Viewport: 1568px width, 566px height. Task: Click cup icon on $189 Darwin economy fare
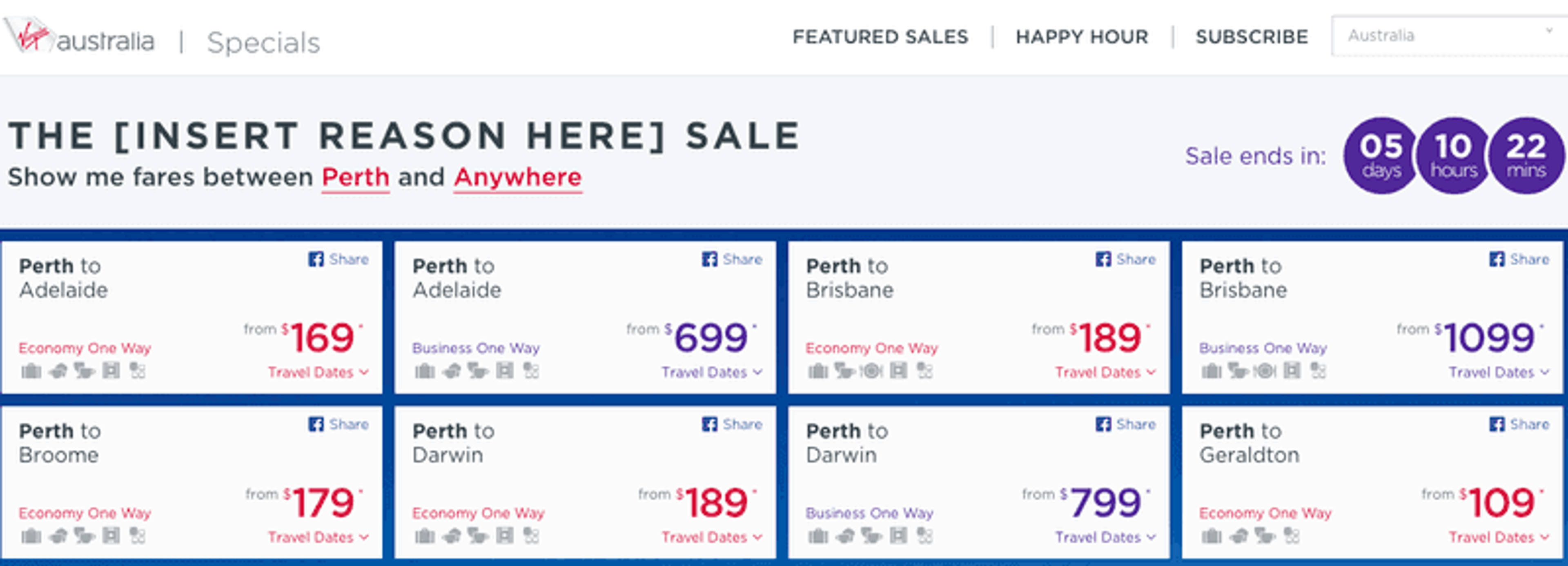(477, 535)
